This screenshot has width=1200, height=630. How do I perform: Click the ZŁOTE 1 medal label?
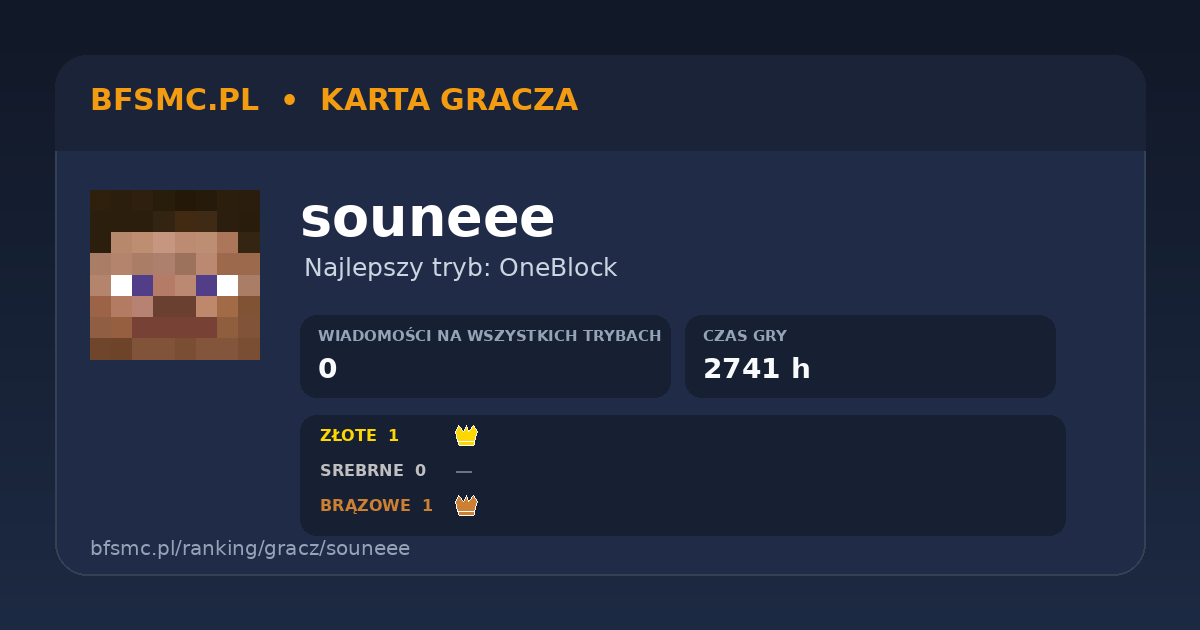[x=359, y=436]
